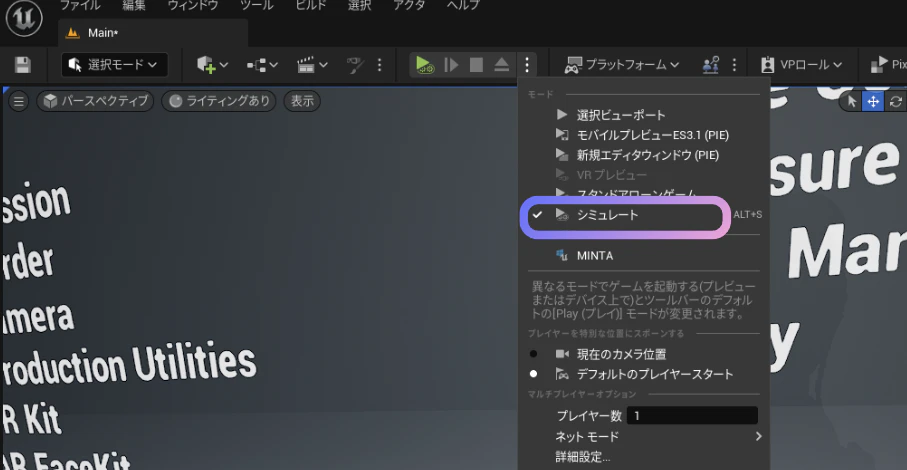Viewport: 907px width, 470px height.
Task: Click the save level floppy disk icon
Action: tap(23, 65)
